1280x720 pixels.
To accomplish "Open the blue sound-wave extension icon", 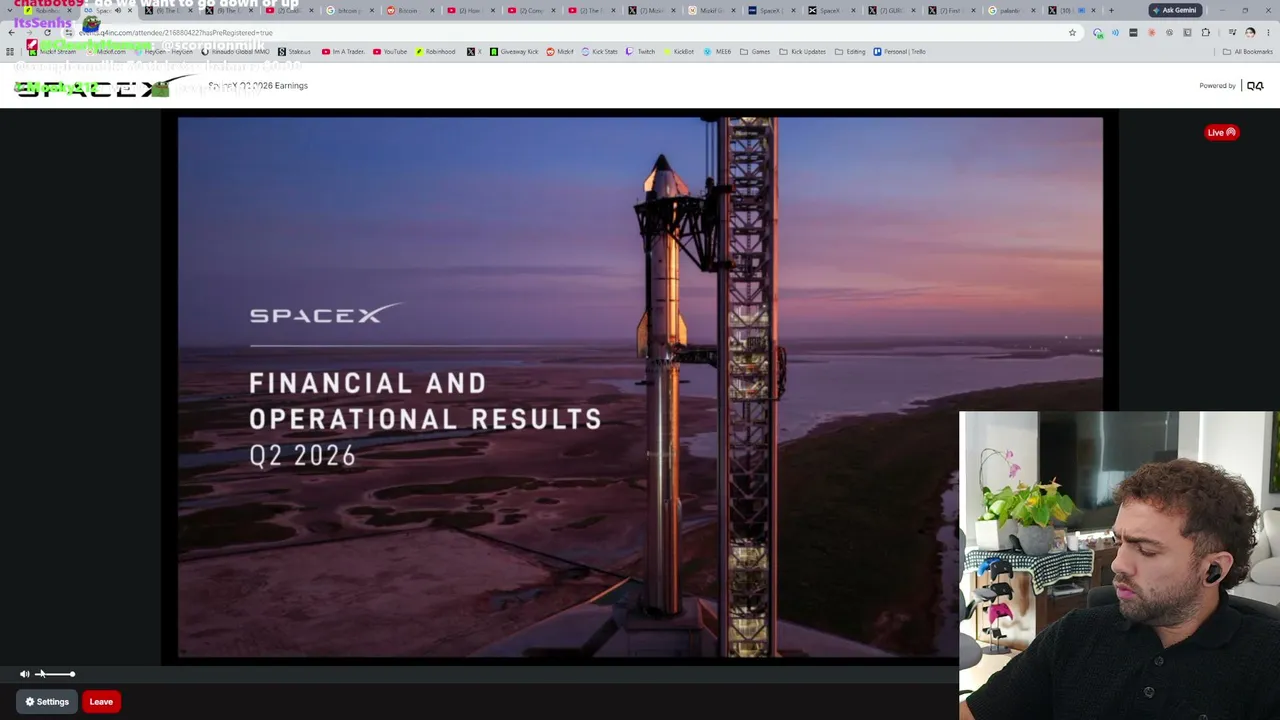I will [x=1115, y=33].
